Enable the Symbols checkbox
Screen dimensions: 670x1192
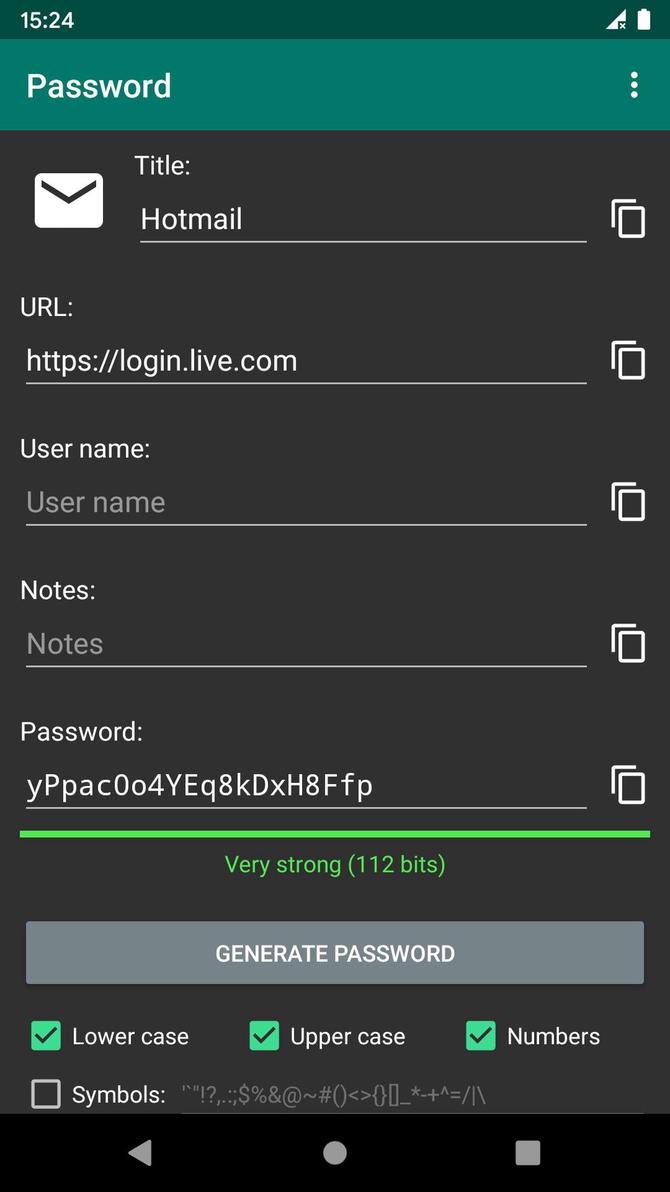pos(45,1094)
